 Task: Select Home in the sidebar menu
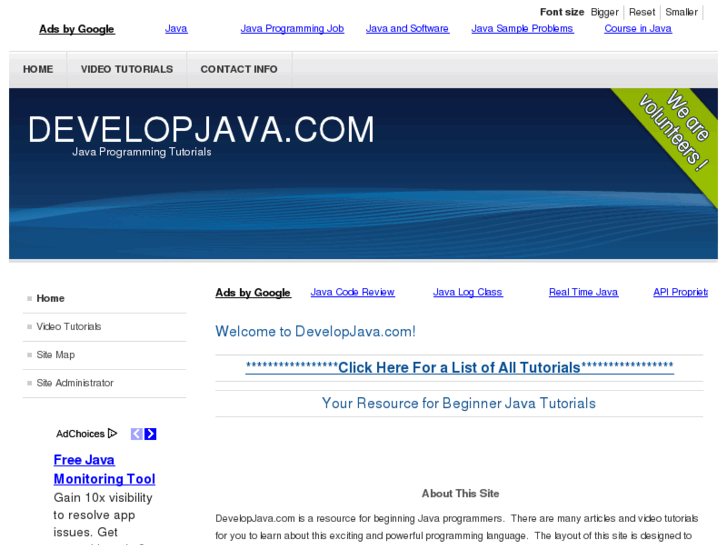[51, 298]
